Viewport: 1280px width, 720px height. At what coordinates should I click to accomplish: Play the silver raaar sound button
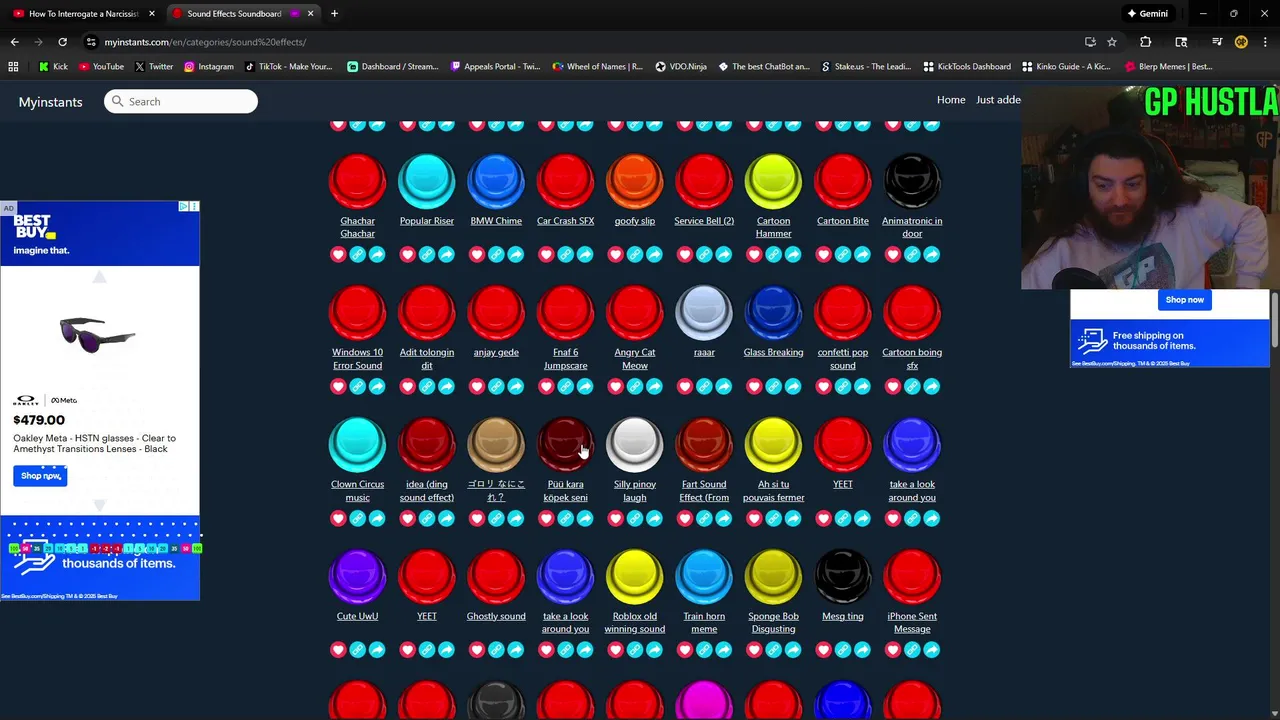point(704,313)
